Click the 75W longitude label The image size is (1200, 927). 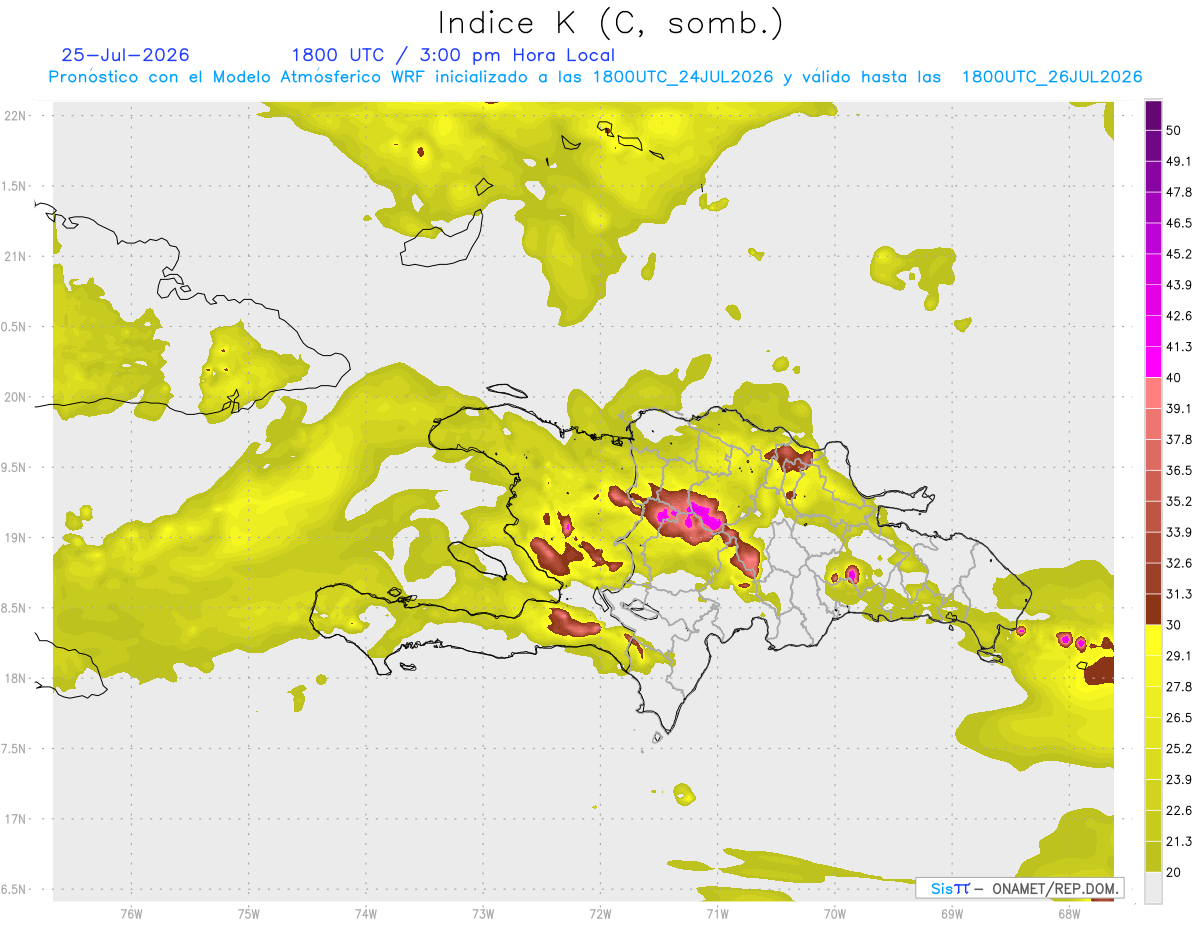(x=248, y=913)
